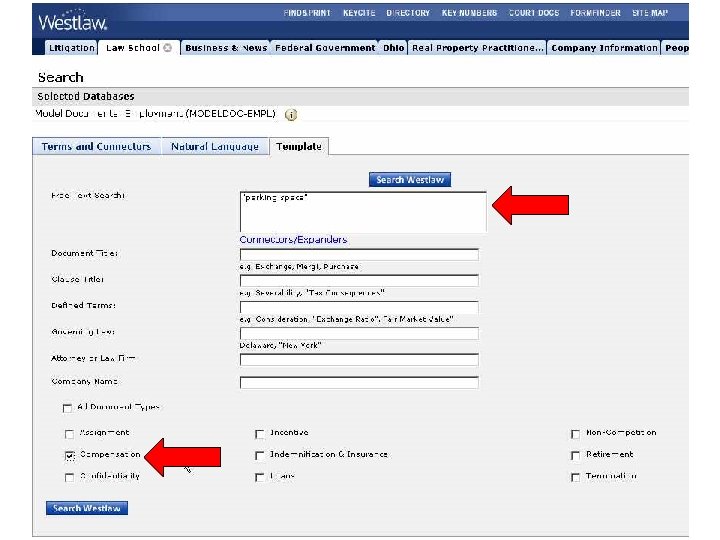Check the Termination checkbox
The height and width of the screenshot is (540, 720).
tap(575, 478)
